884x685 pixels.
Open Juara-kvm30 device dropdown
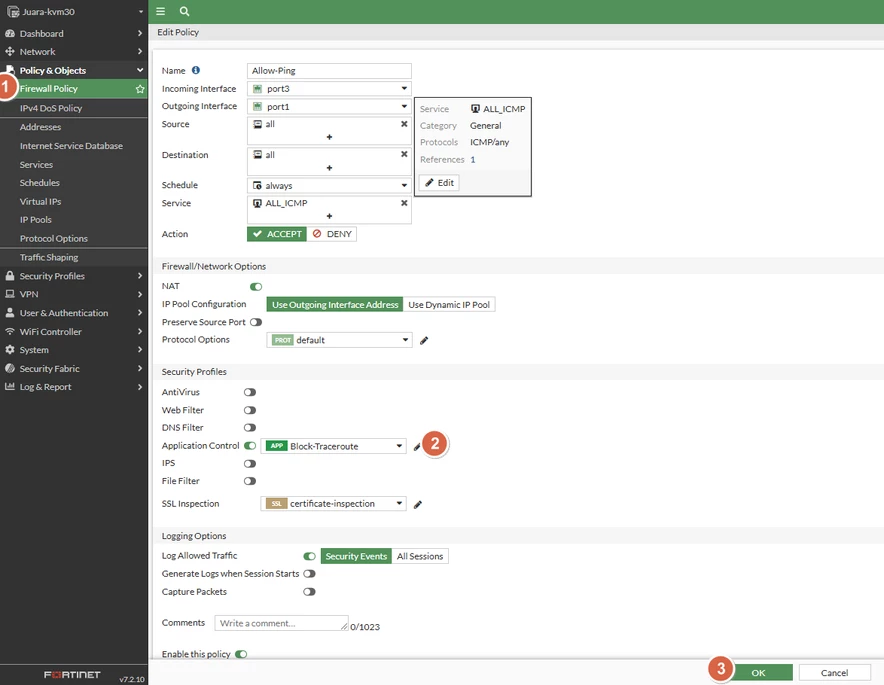pyautogui.click(x=140, y=12)
